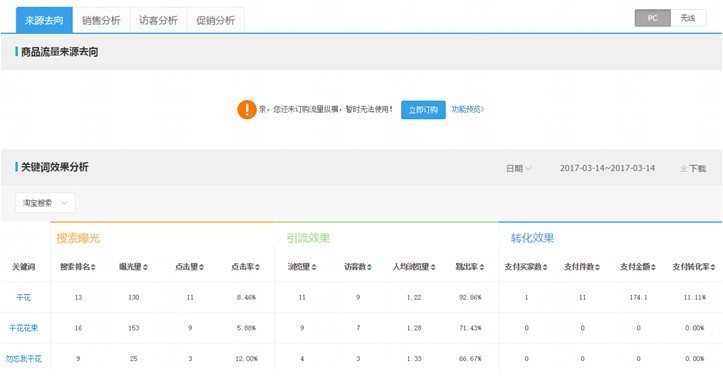
Task: Click the 71.43% bounce rate cell
Action: (x=470, y=328)
